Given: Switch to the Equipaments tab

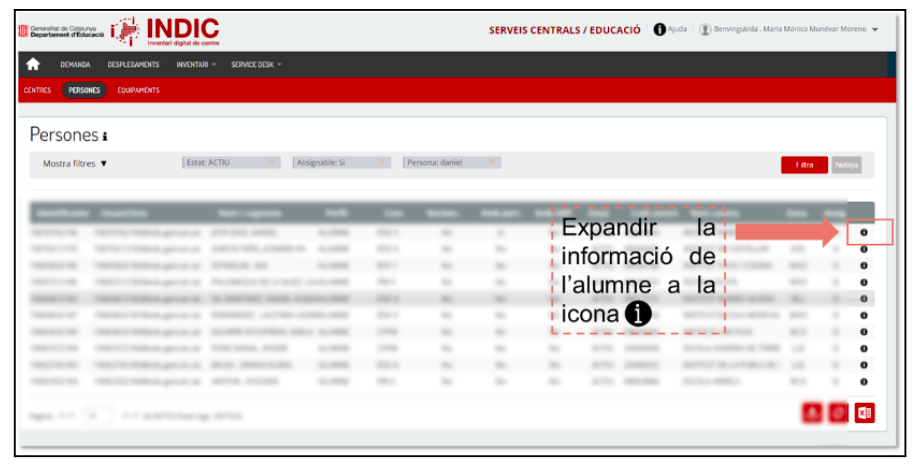Looking at the screenshot, I should click(x=138, y=90).
